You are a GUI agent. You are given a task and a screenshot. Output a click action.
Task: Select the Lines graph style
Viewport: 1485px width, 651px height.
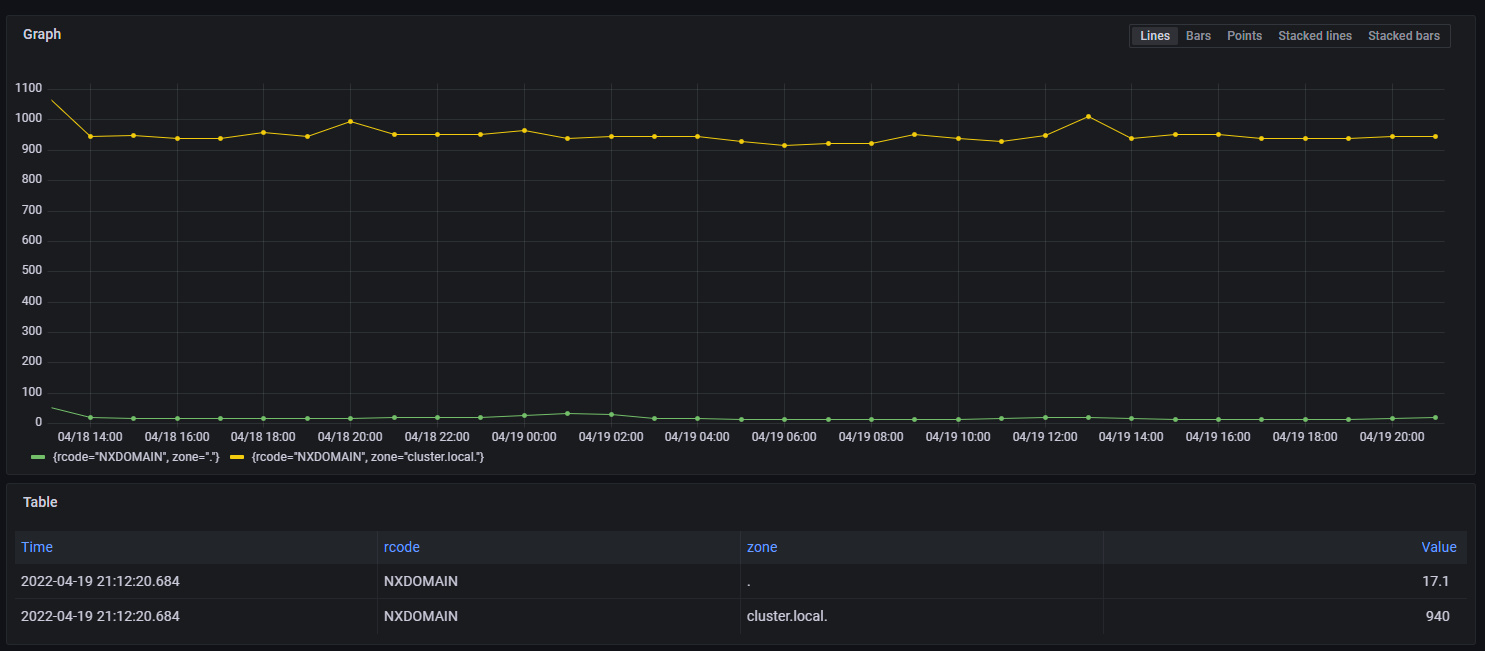tap(1154, 36)
